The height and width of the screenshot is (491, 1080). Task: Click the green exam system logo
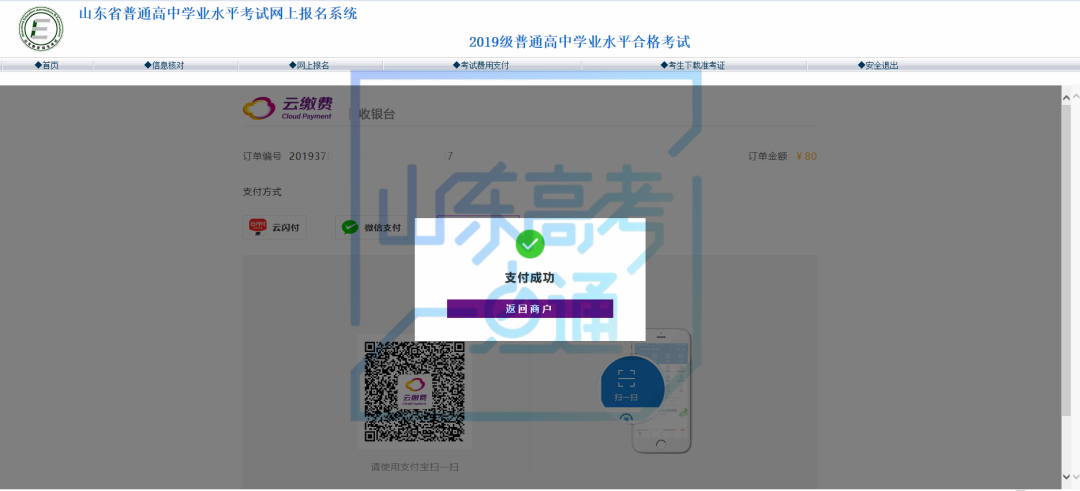coord(40,29)
